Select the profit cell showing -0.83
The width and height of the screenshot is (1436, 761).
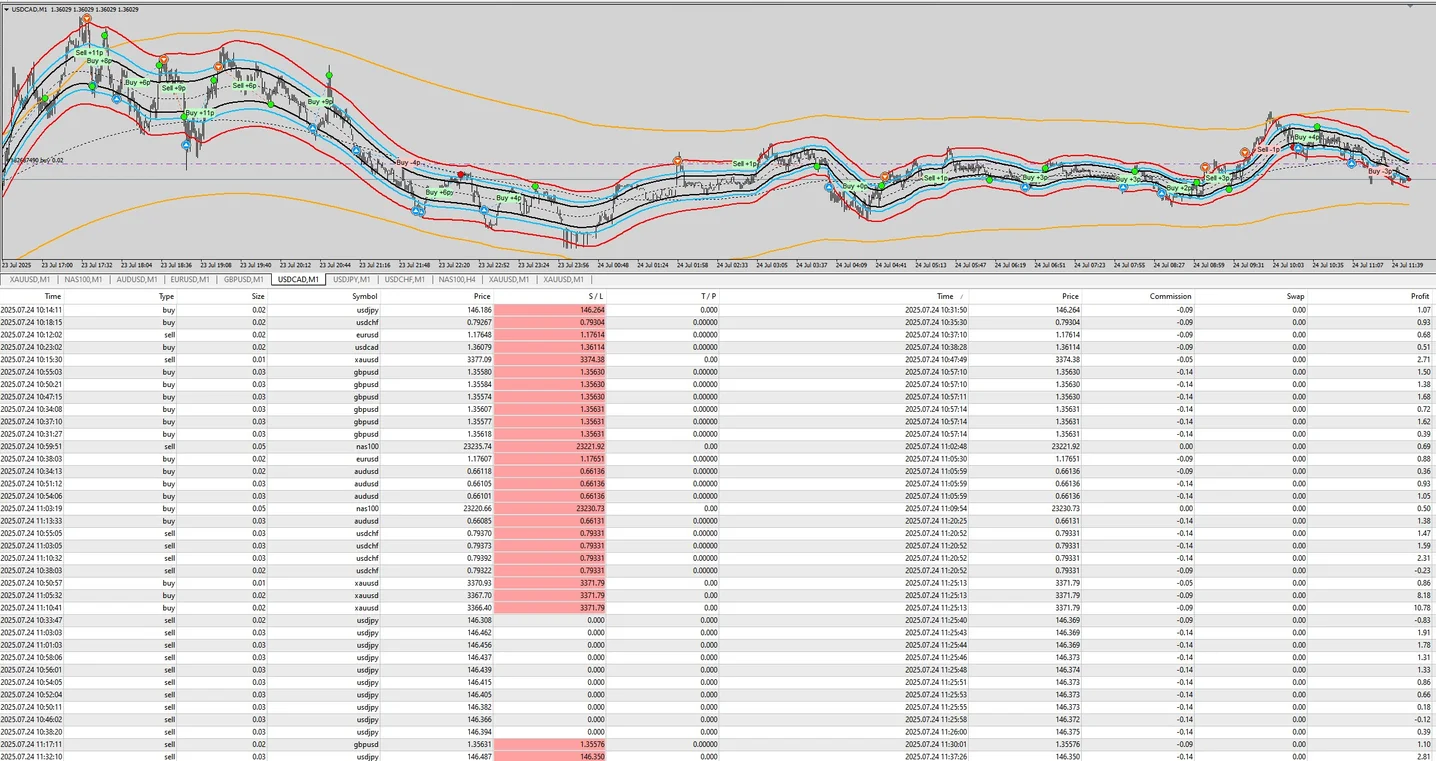[1422, 621]
